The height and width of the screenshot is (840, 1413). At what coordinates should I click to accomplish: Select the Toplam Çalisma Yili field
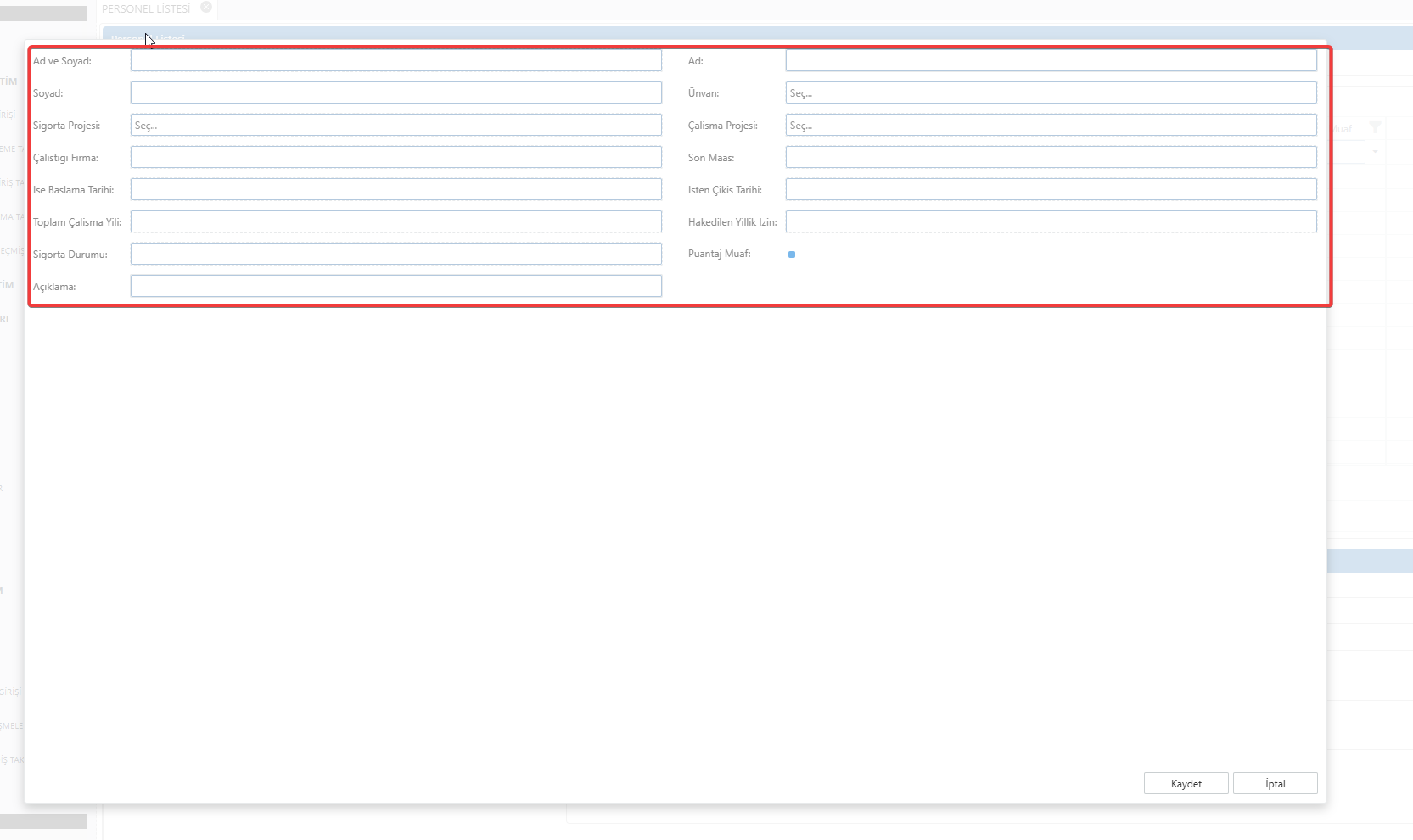tap(395, 222)
